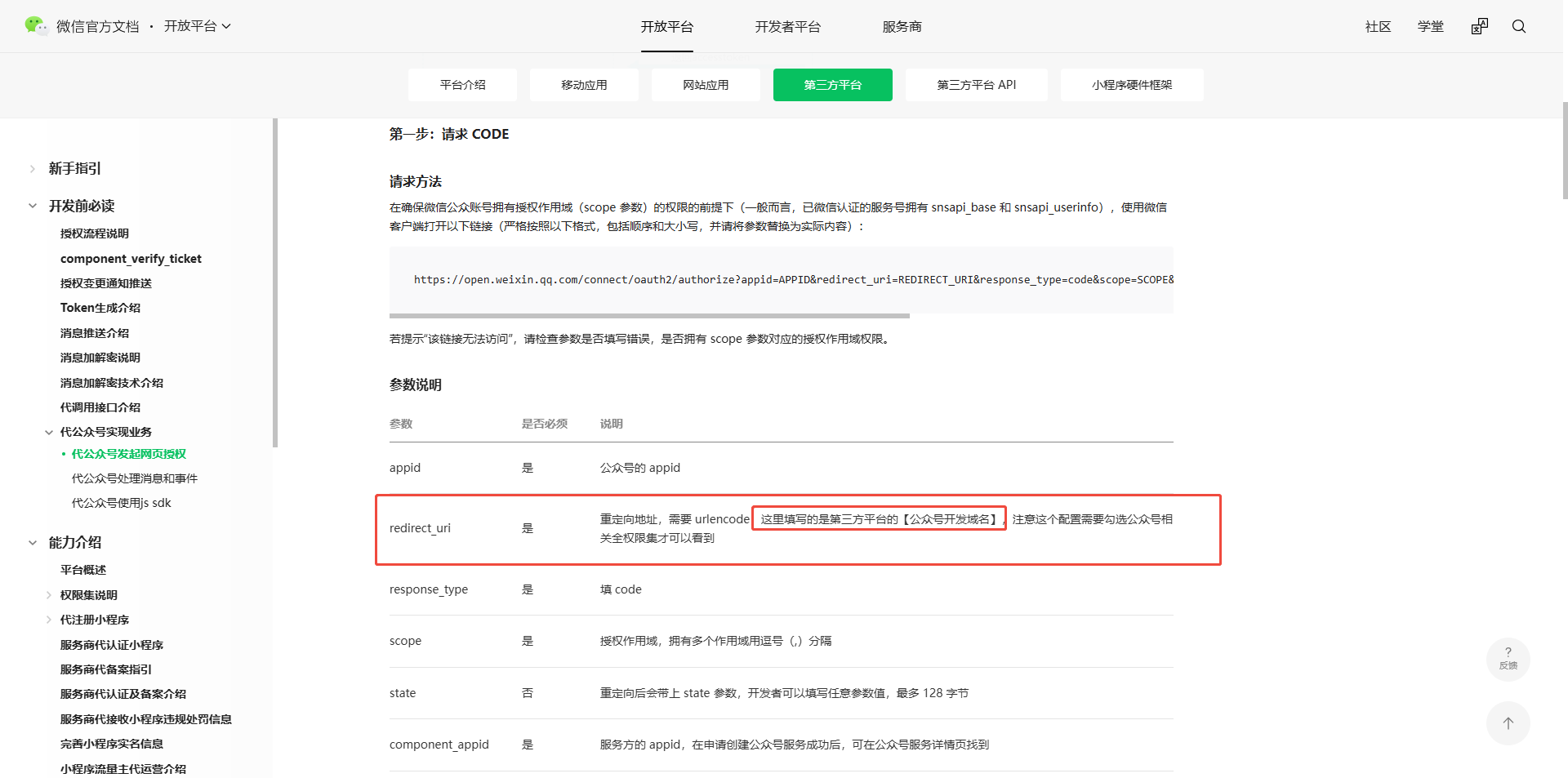Viewport: 1568px width, 778px height.
Task: Click the state parameter cell
Action: coord(403,693)
